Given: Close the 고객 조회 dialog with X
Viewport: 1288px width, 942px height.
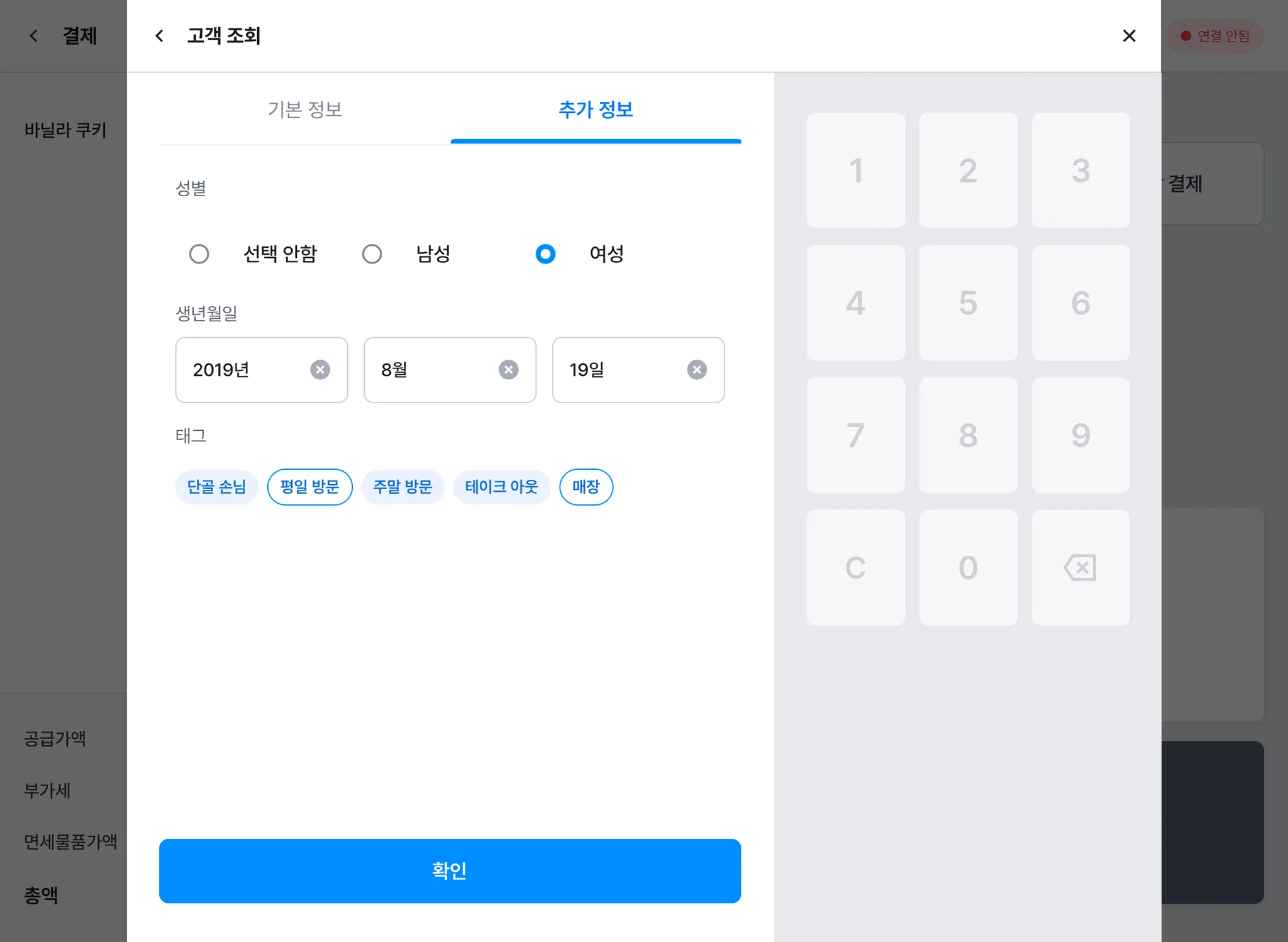Looking at the screenshot, I should coord(1129,36).
